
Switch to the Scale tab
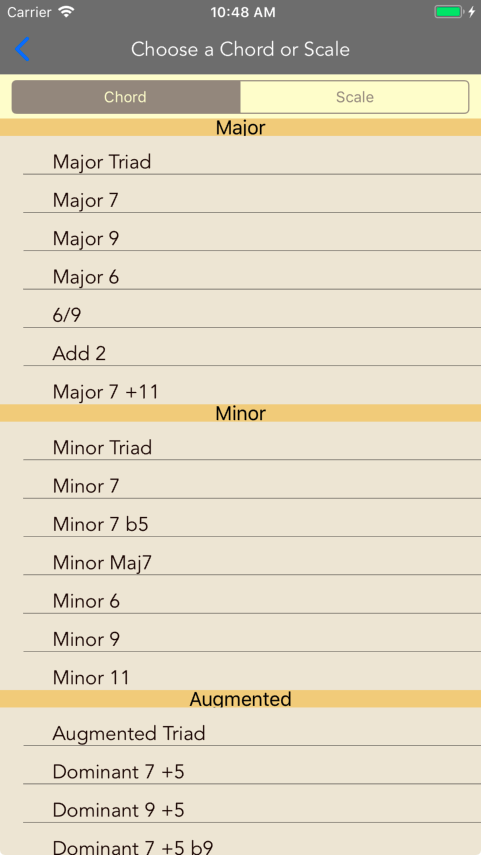(x=354, y=97)
